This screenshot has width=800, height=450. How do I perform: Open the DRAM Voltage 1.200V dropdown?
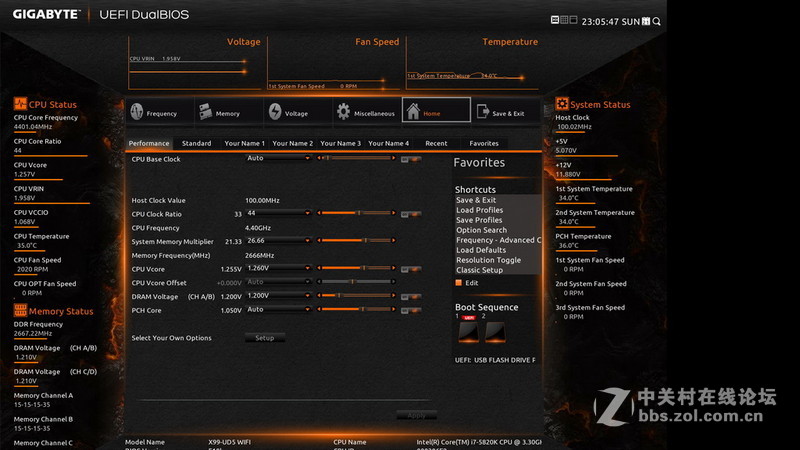pyautogui.click(x=278, y=295)
